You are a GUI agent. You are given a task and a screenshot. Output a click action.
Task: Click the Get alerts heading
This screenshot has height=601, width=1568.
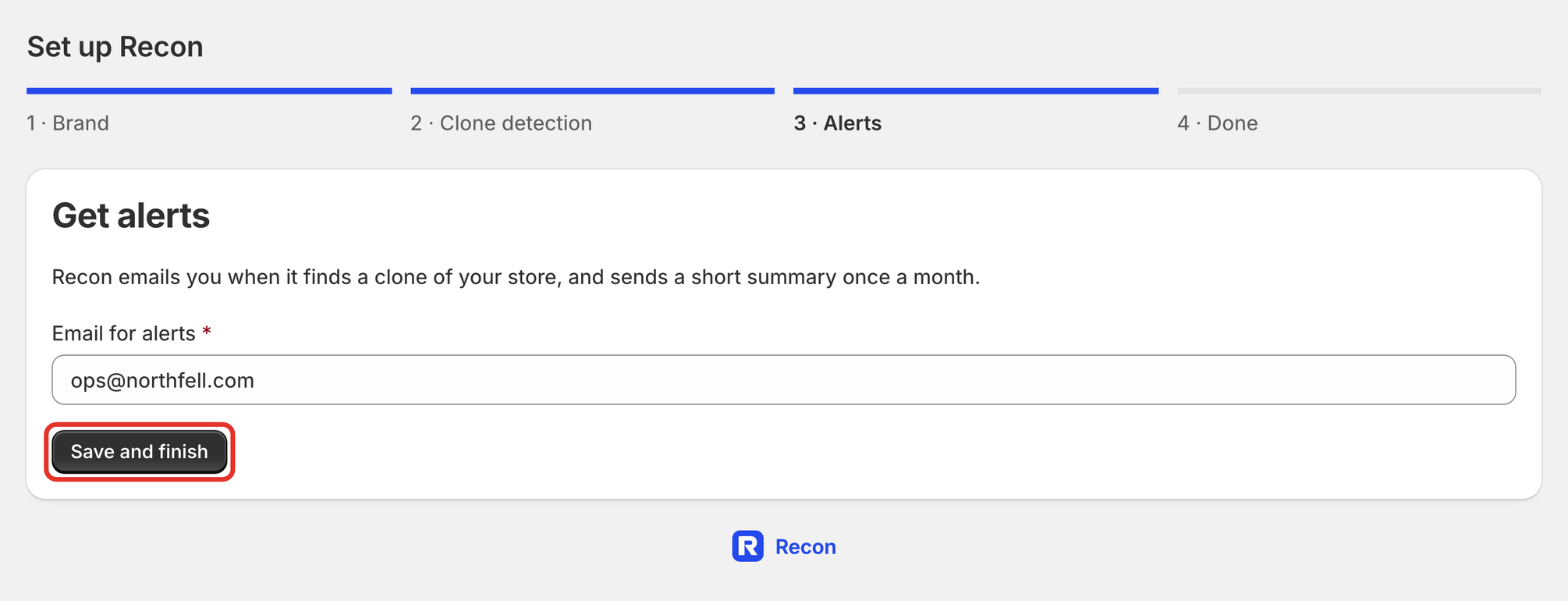pyautogui.click(x=131, y=215)
